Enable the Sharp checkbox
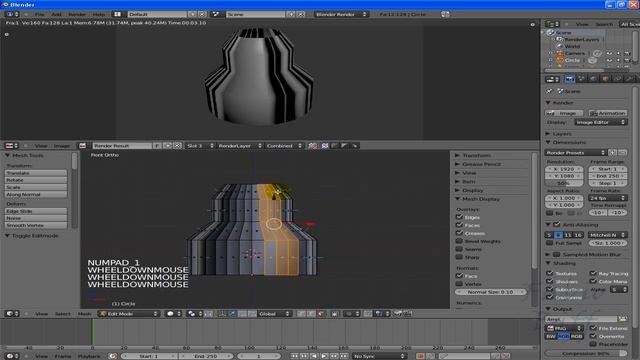640x360 pixels. click(x=459, y=257)
